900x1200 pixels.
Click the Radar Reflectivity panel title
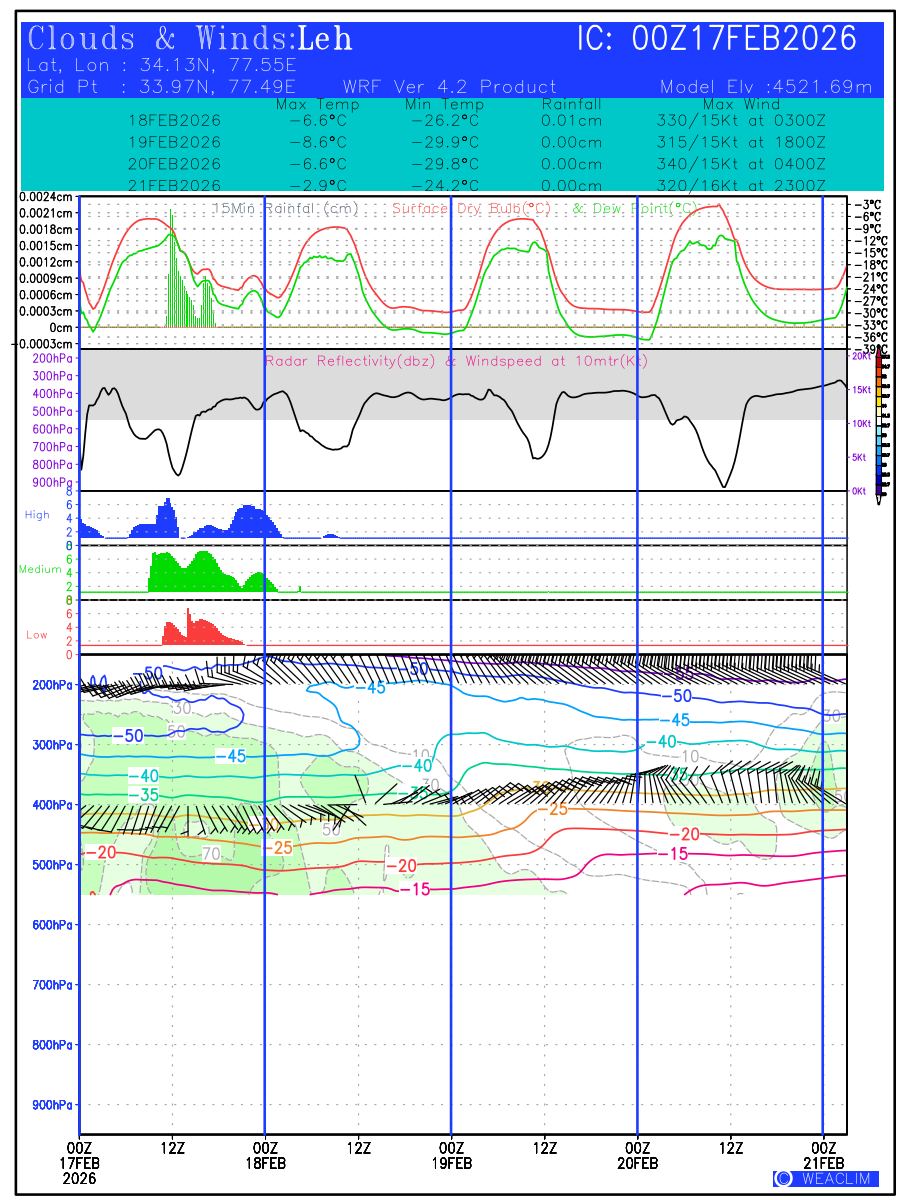click(x=456, y=361)
